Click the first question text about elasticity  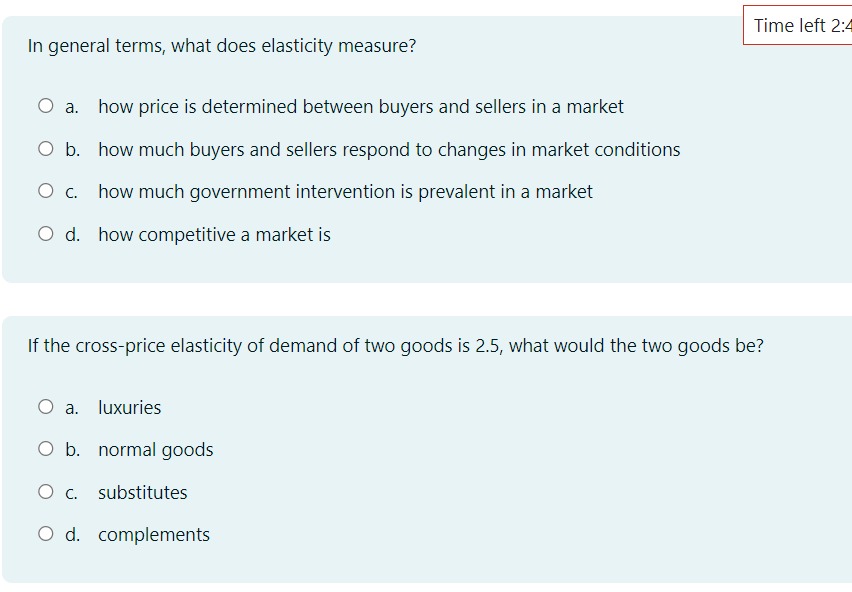[222, 45]
